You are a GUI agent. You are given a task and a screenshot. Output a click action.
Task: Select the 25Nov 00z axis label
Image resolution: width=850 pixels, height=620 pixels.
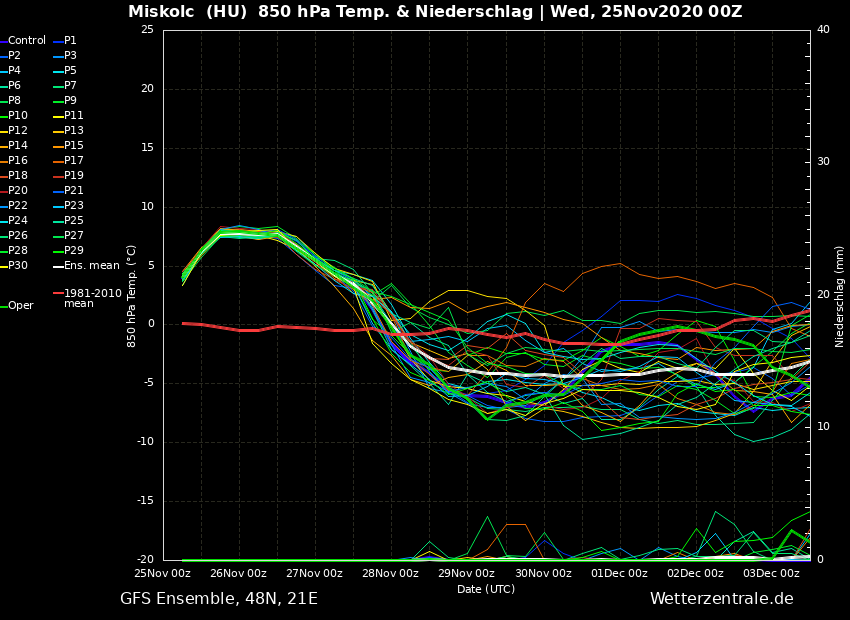[x=162, y=574]
